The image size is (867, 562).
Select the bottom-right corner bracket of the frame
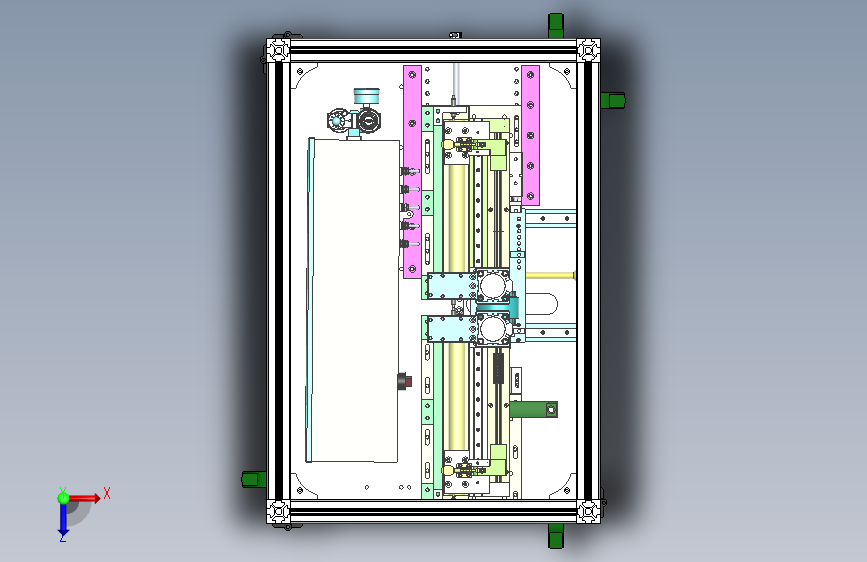pyautogui.click(x=588, y=512)
